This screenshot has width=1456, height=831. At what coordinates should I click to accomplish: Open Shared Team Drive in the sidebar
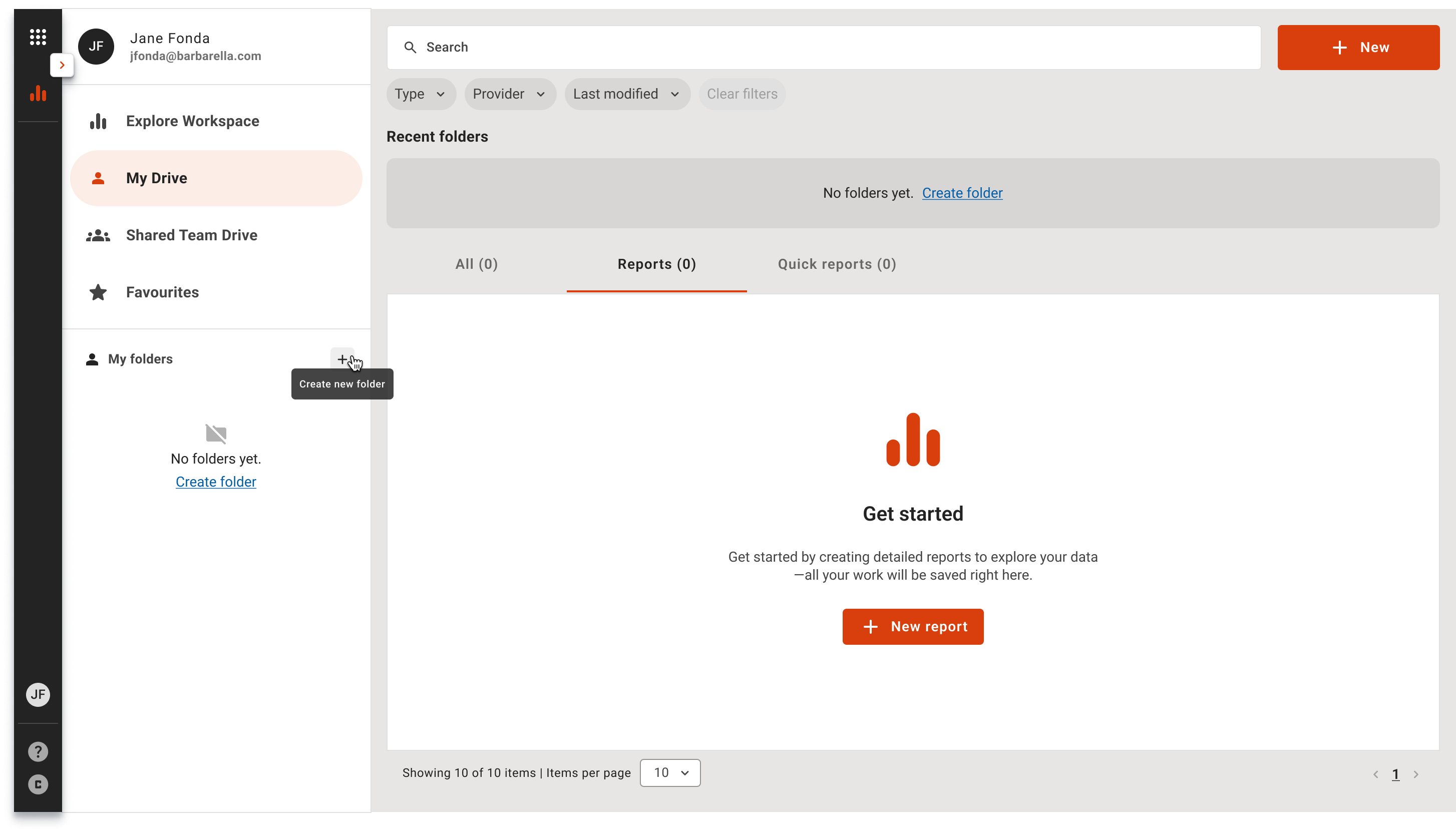[192, 235]
